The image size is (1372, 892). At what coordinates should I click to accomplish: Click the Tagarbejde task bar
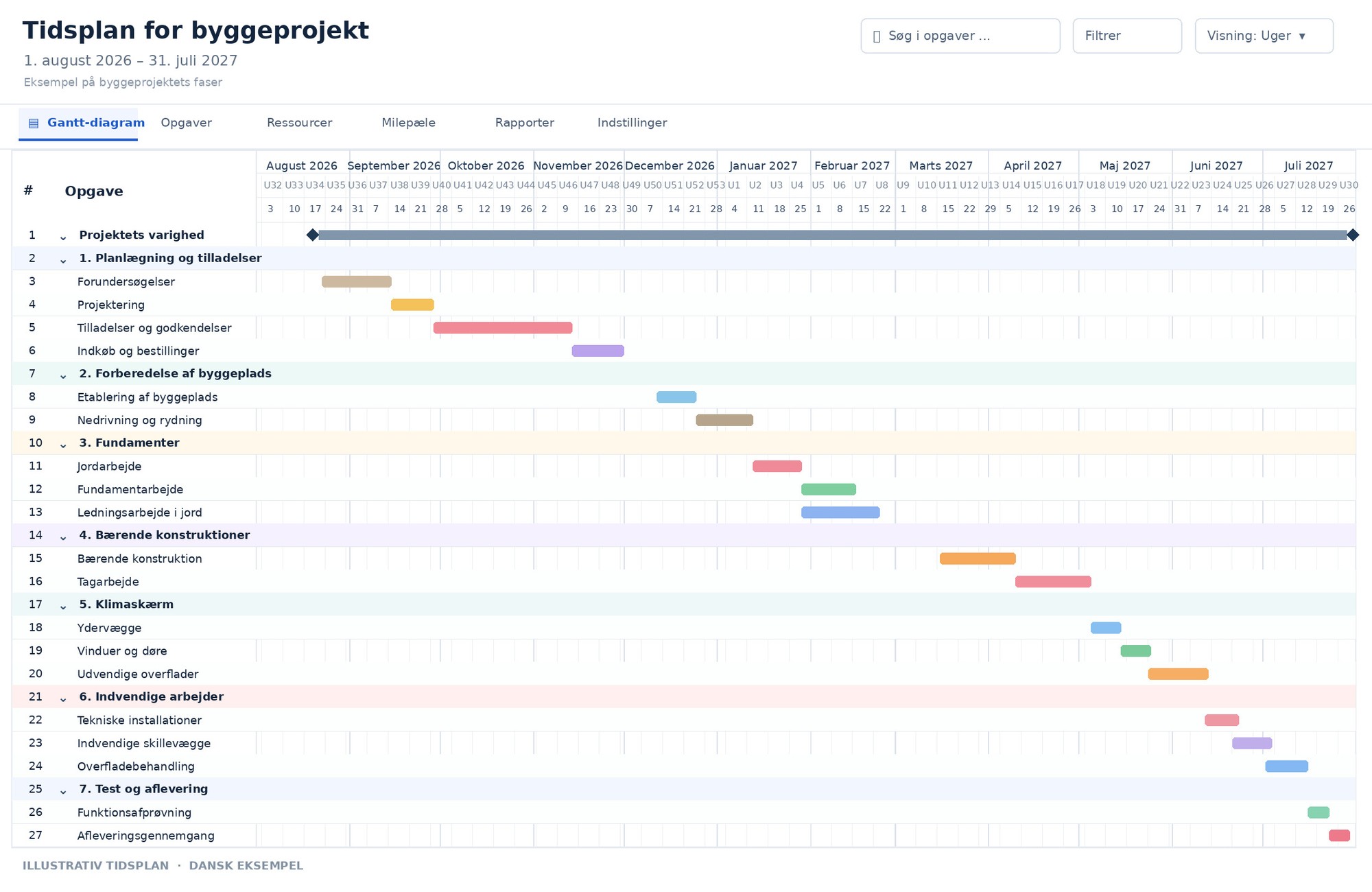tap(1053, 581)
